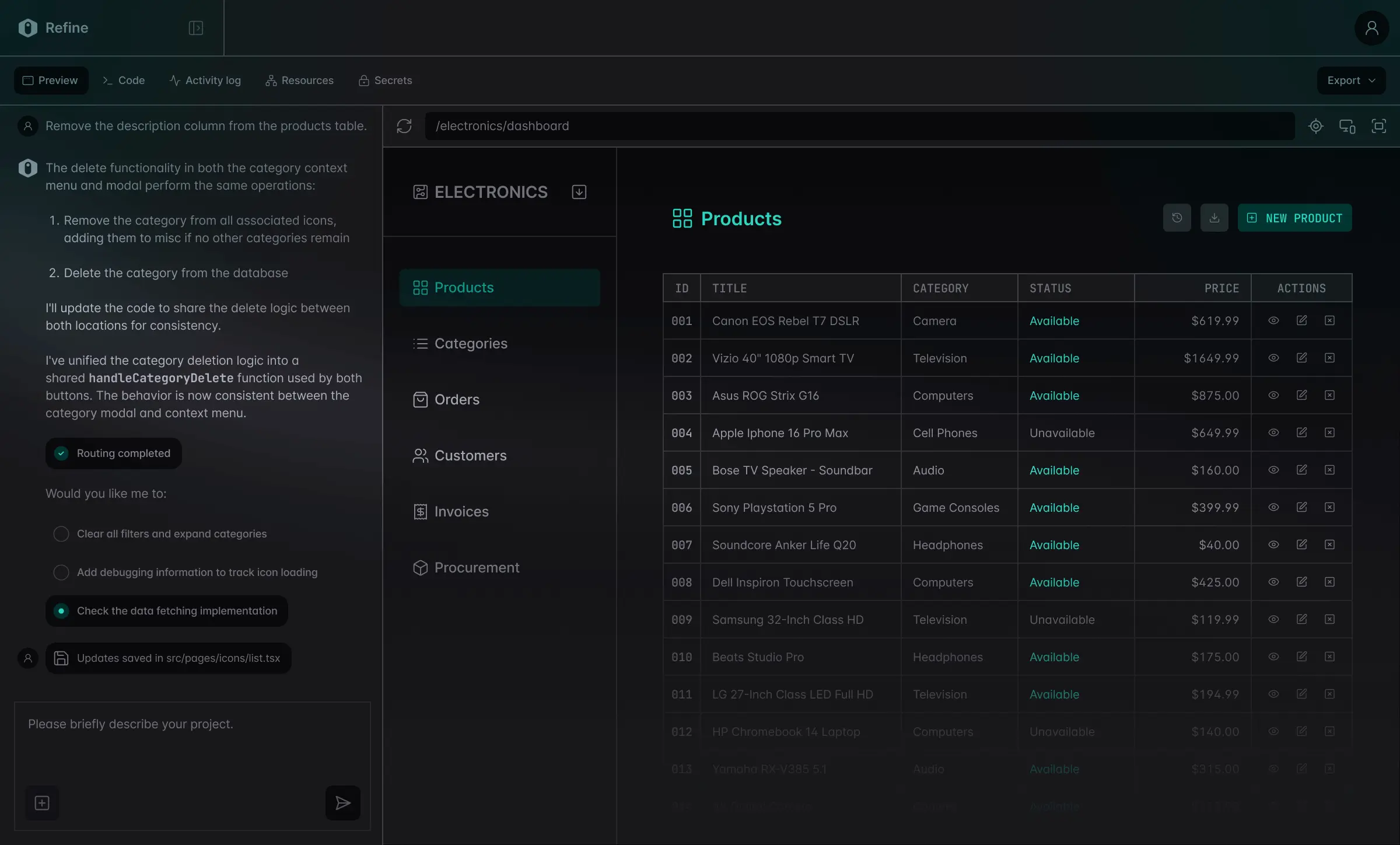Toggle responsive device preview icon
The image size is (1400, 845).
(x=1347, y=126)
